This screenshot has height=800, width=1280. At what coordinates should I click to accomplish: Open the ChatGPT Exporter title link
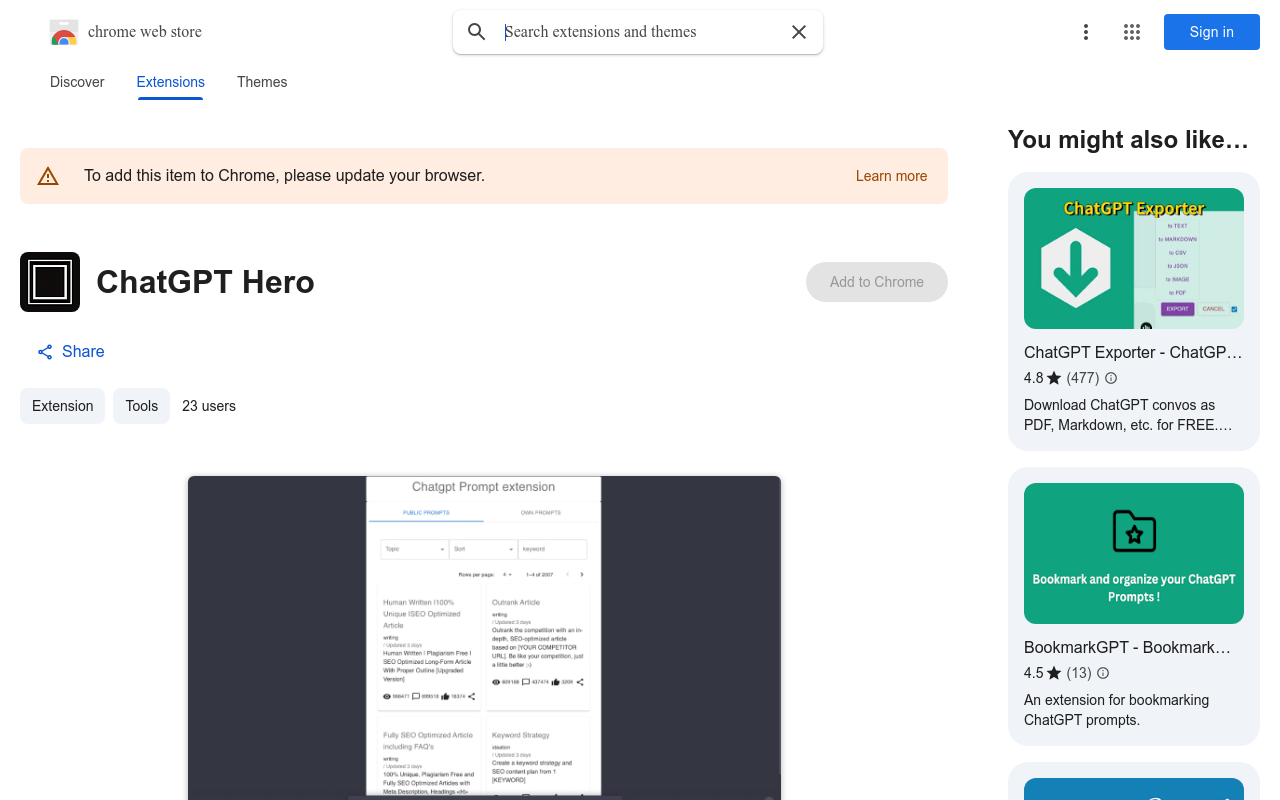(x=1133, y=352)
